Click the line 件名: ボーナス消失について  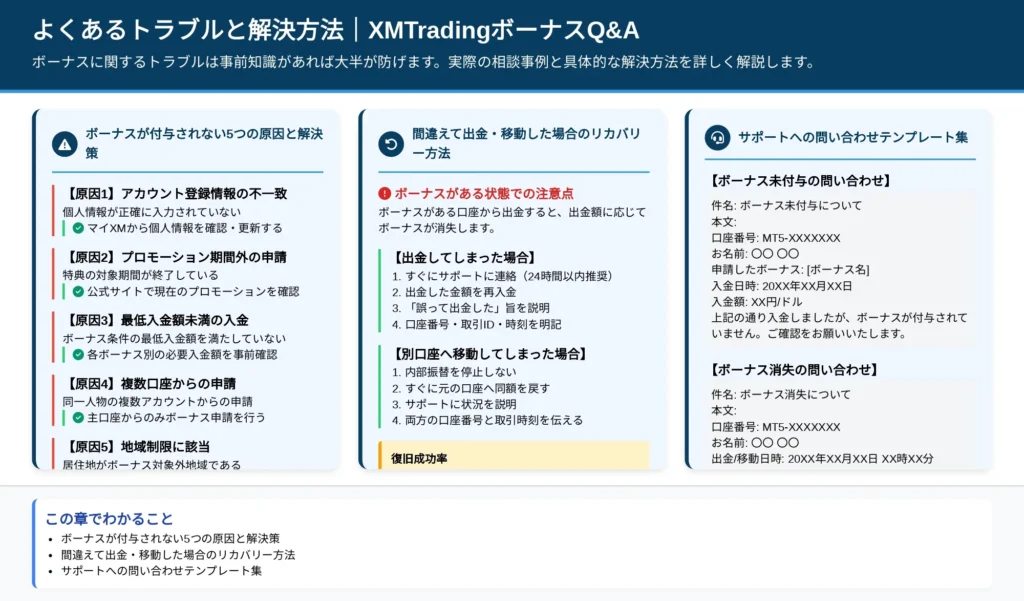click(x=781, y=395)
